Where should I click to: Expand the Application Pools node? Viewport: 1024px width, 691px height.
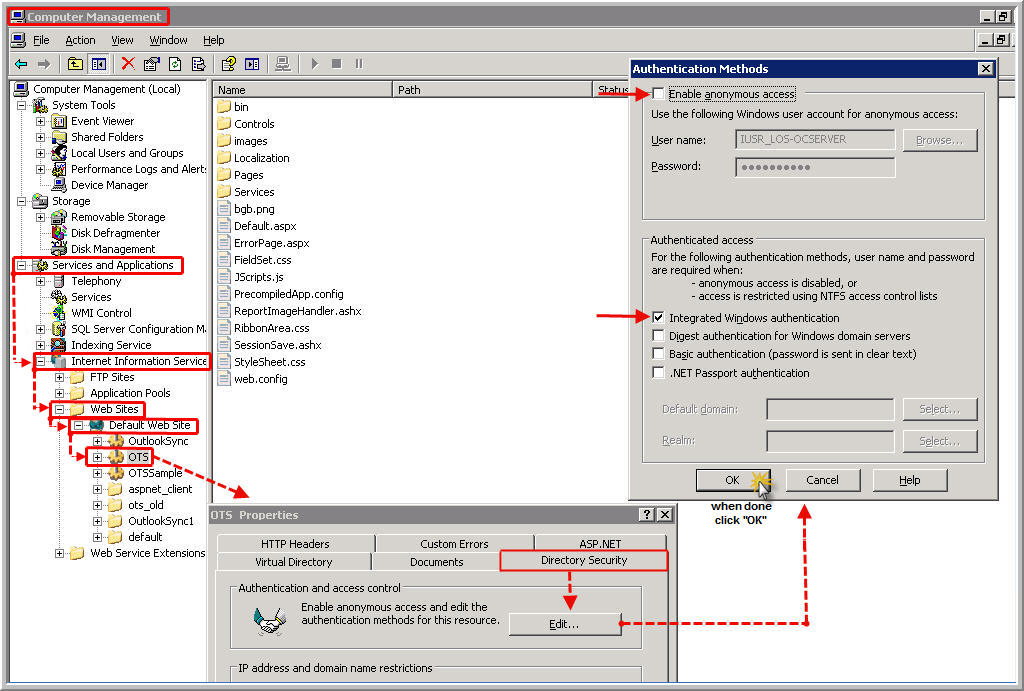[59, 393]
